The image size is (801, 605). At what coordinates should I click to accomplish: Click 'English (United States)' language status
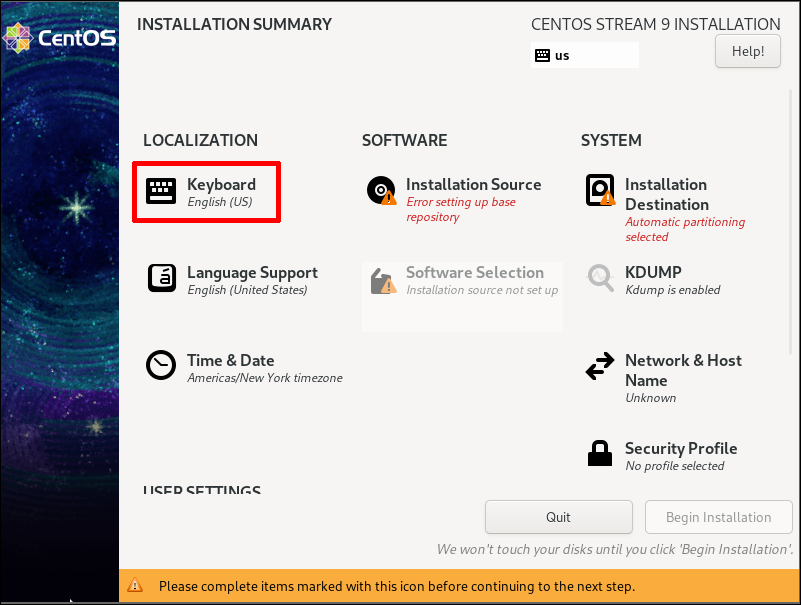(247, 290)
